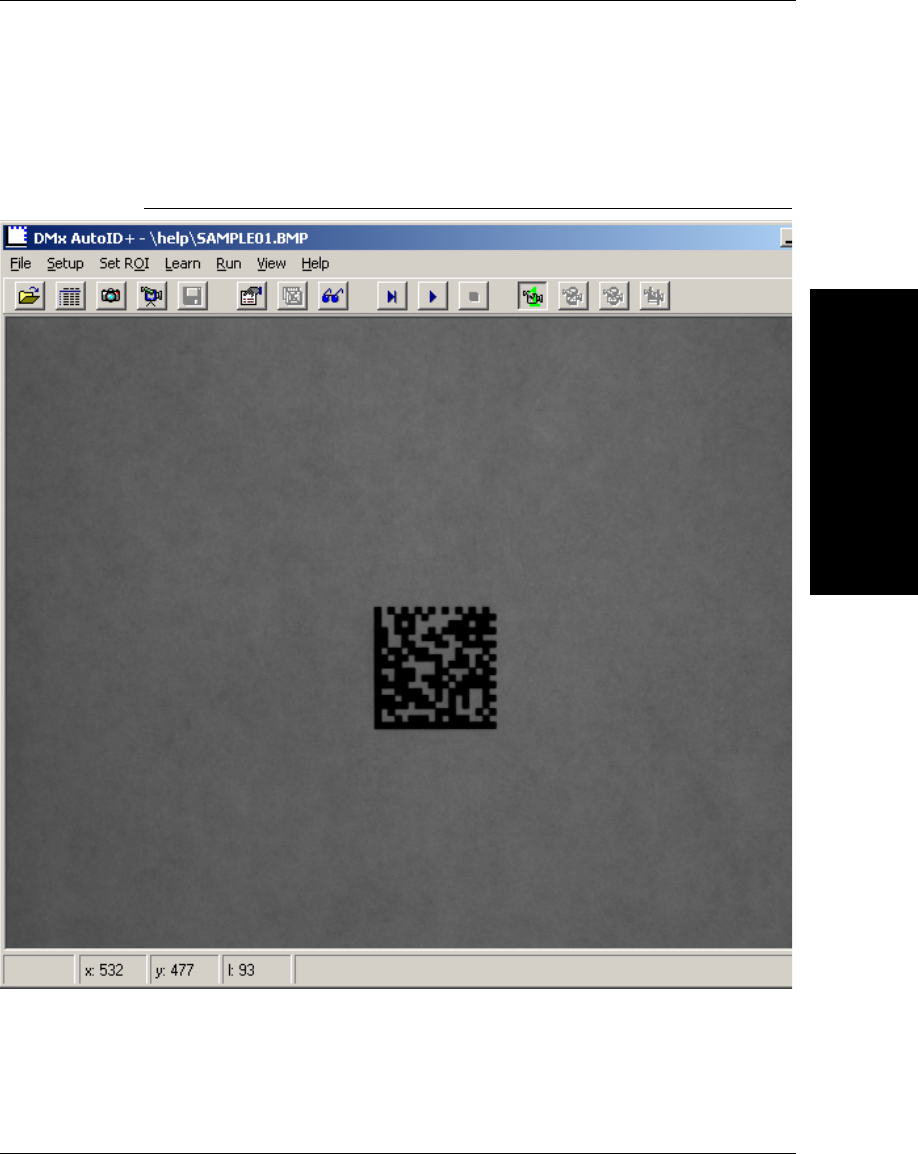This screenshot has width=918, height=1154.
Task: Click the grid table toolbar icon
Action: (x=70, y=297)
